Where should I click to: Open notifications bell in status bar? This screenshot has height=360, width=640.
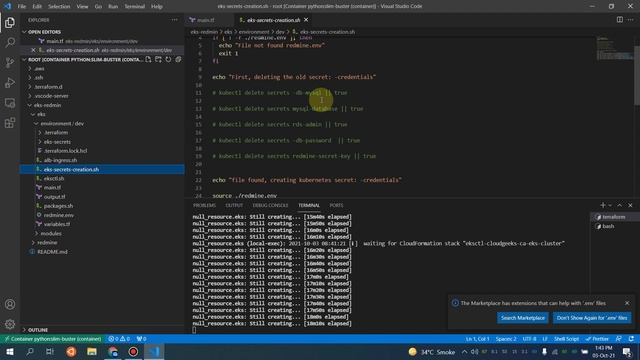click(x=631, y=339)
